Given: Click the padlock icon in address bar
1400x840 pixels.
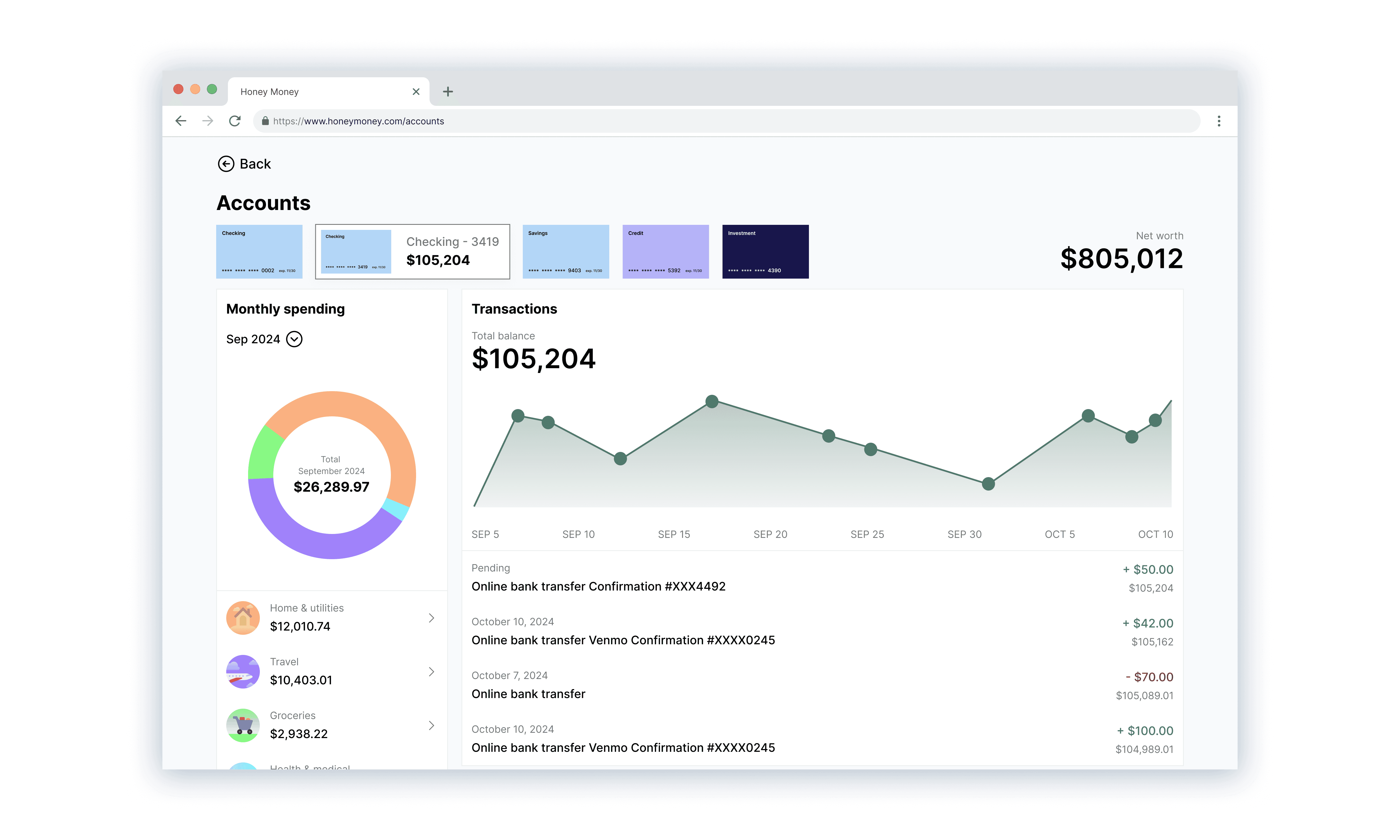Looking at the screenshot, I should point(265,121).
